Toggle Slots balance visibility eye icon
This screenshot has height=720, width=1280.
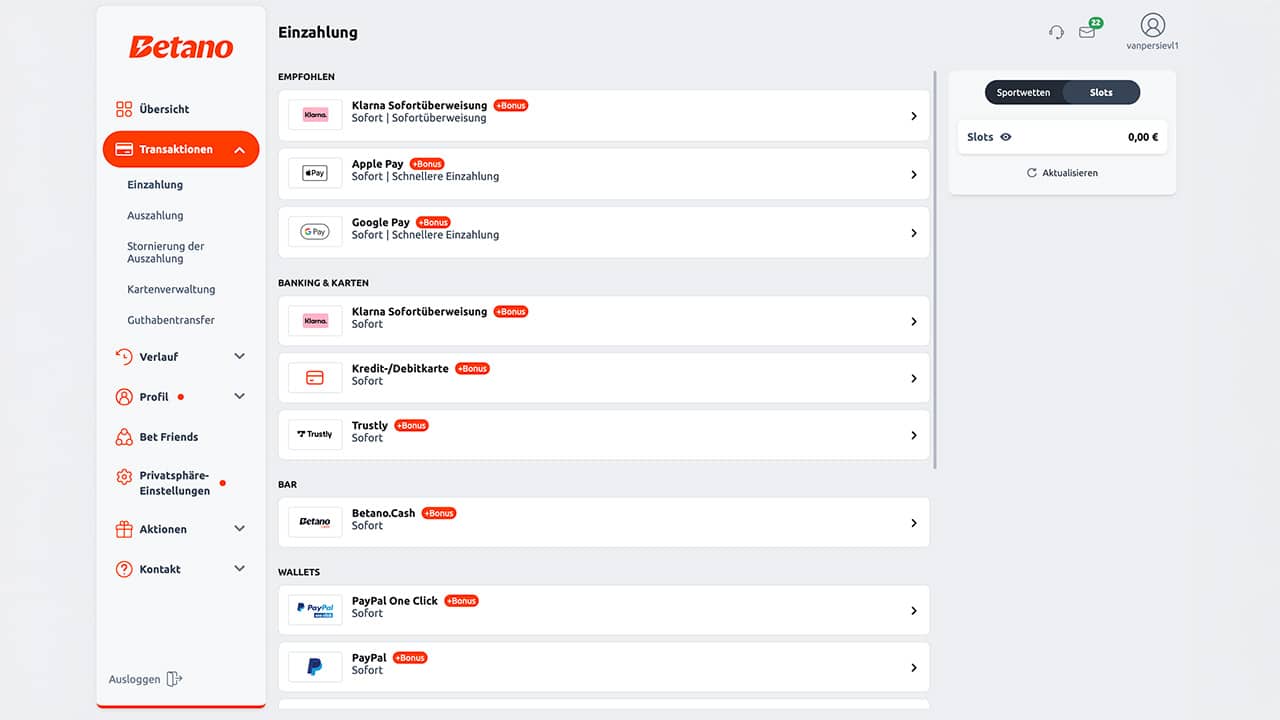coord(1006,137)
